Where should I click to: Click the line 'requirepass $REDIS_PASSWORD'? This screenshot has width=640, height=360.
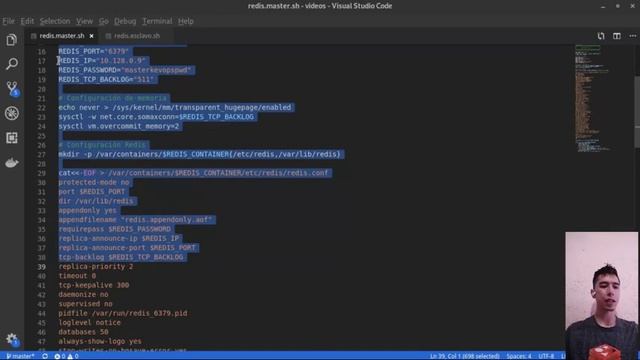(x=115, y=229)
